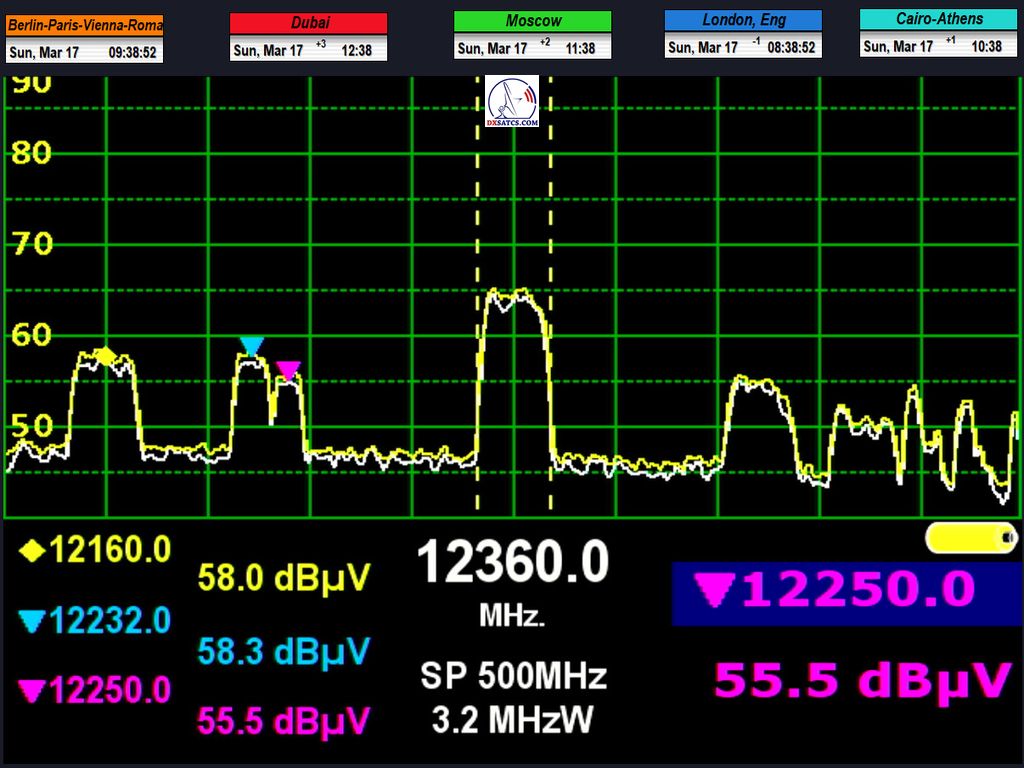Click the 12360.0 center frequency readout
1024x768 pixels.
(x=512, y=562)
